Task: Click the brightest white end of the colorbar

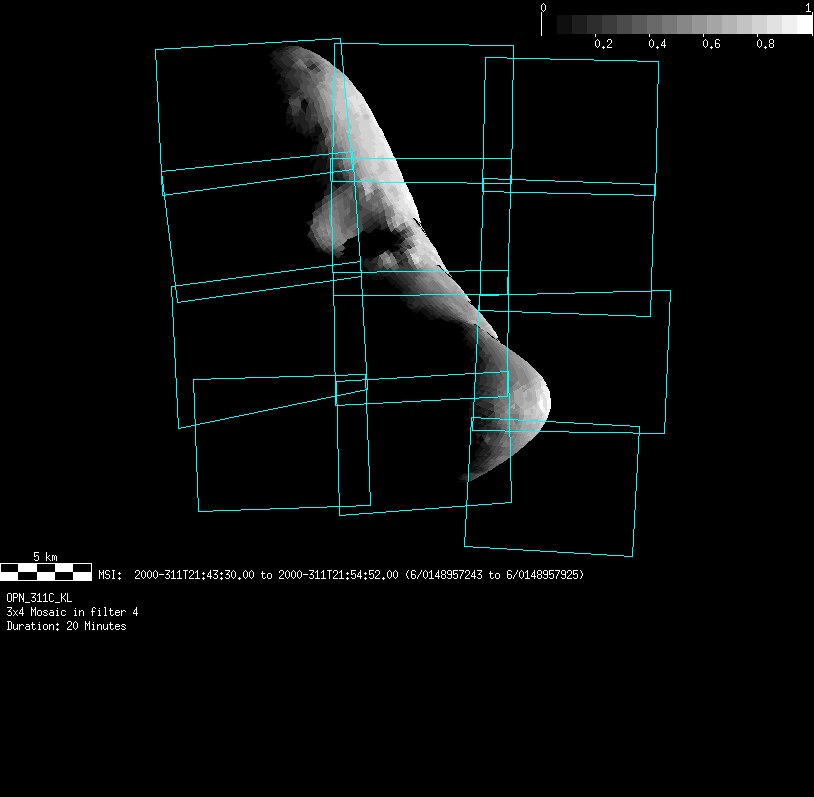Action: [x=805, y=25]
